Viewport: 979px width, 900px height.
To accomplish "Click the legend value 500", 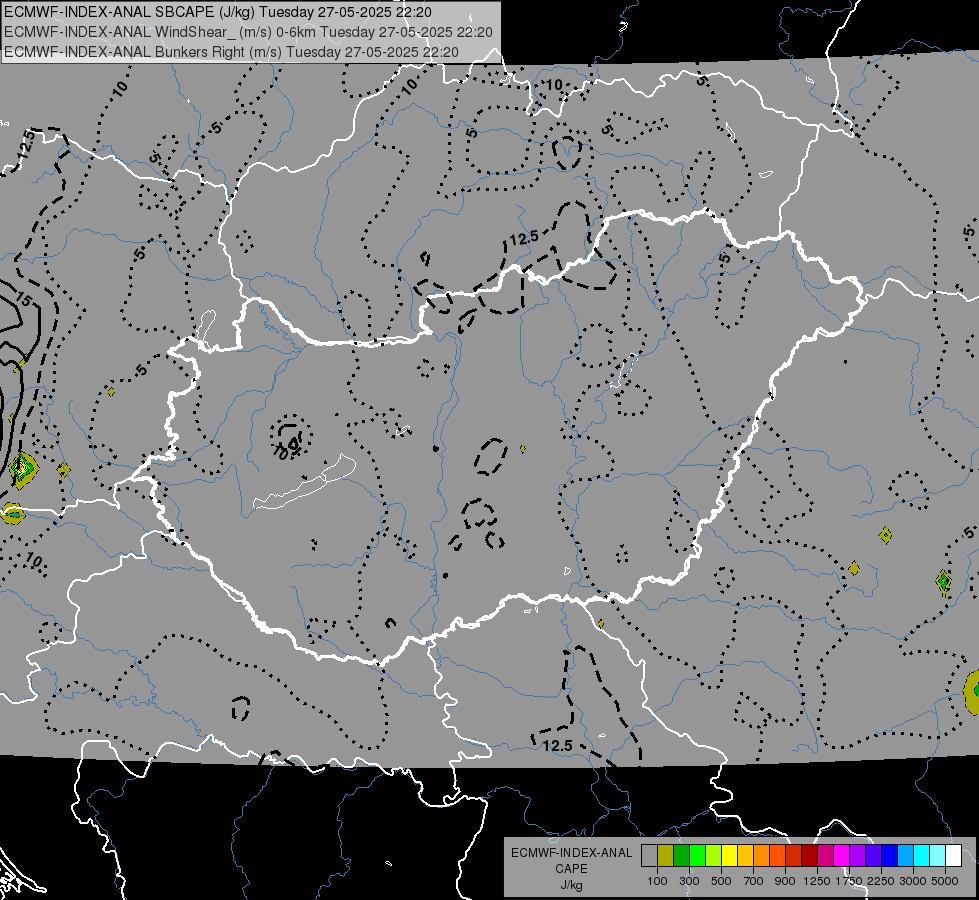I will [x=721, y=881].
